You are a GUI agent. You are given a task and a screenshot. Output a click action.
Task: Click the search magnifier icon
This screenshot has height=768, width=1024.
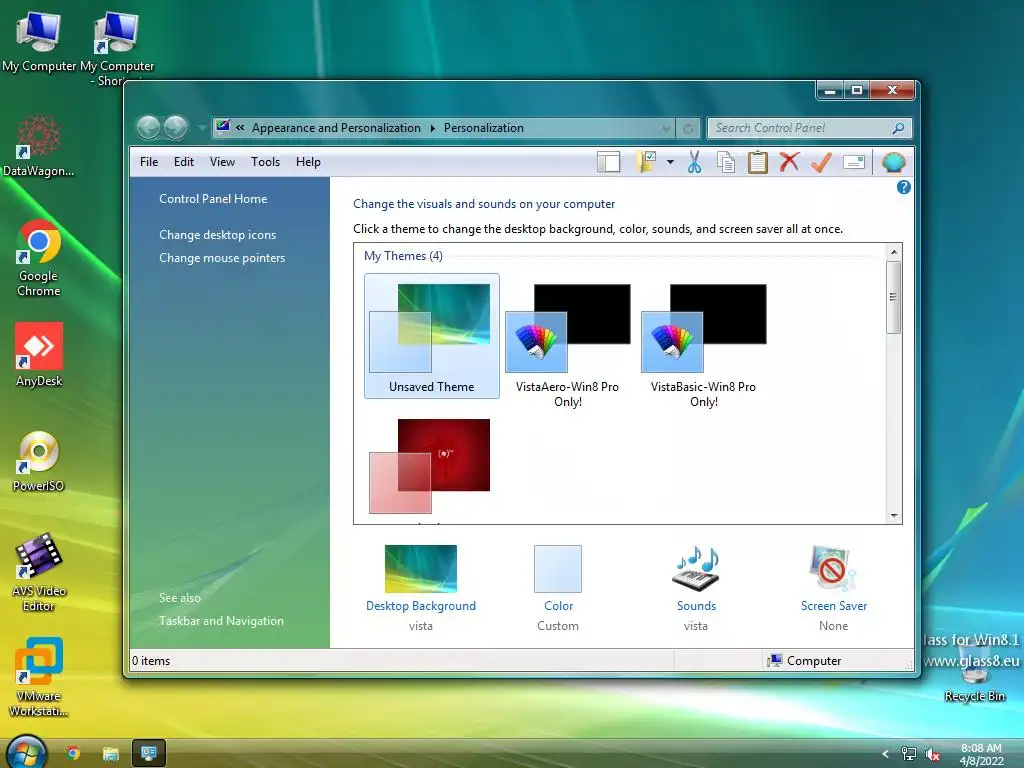pyautogui.click(x=899, y=128)
